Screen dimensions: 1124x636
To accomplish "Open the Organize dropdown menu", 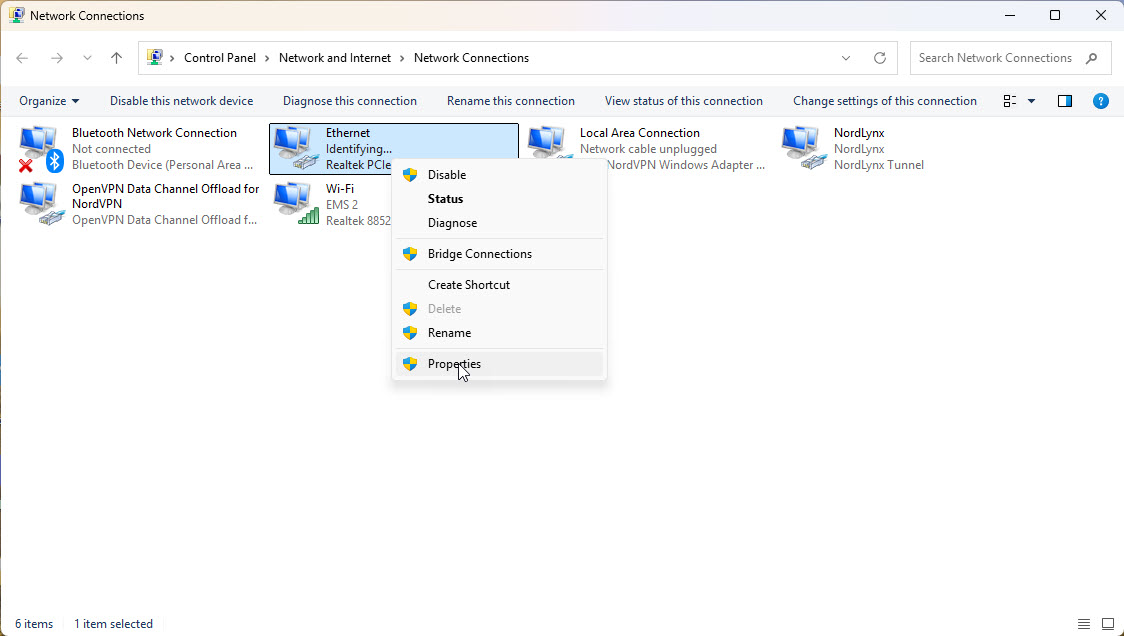I will pos(49,101).
